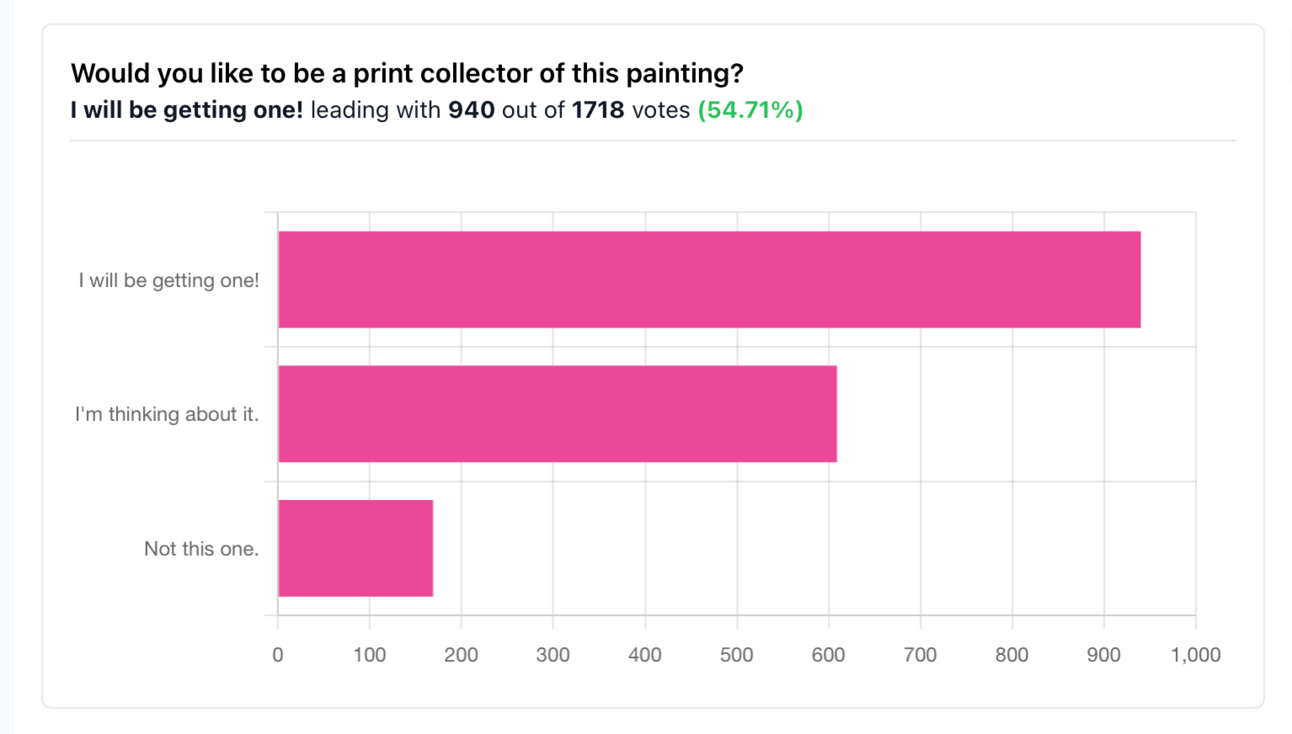Image resolution: width=1292 pixels, height=734 pixels.
Task: Click the bold 'I will be getting one!' subtitle
Action: 187,110
